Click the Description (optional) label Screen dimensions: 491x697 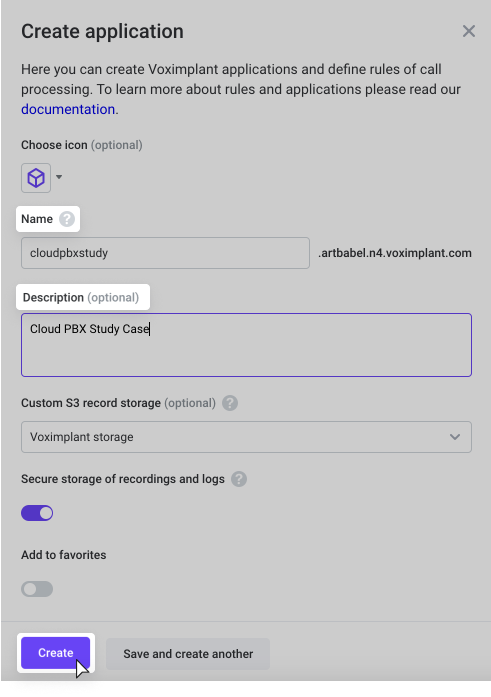pos(81,297)
